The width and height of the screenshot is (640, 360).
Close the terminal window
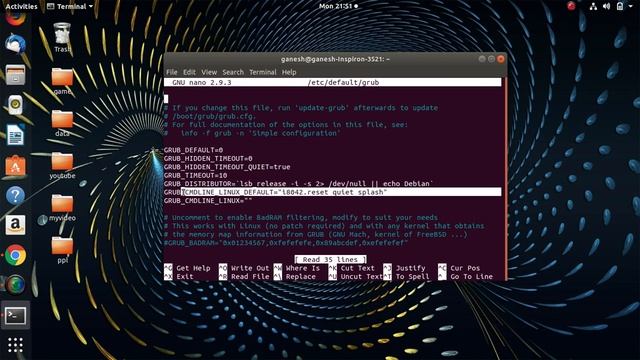(x=501, y=59)
